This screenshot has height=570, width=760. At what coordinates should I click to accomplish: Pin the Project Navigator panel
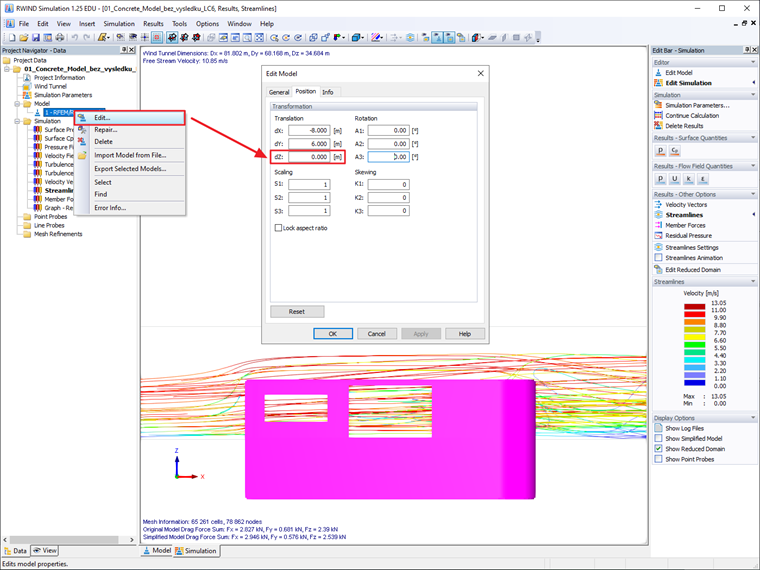(x=124, y=50)
